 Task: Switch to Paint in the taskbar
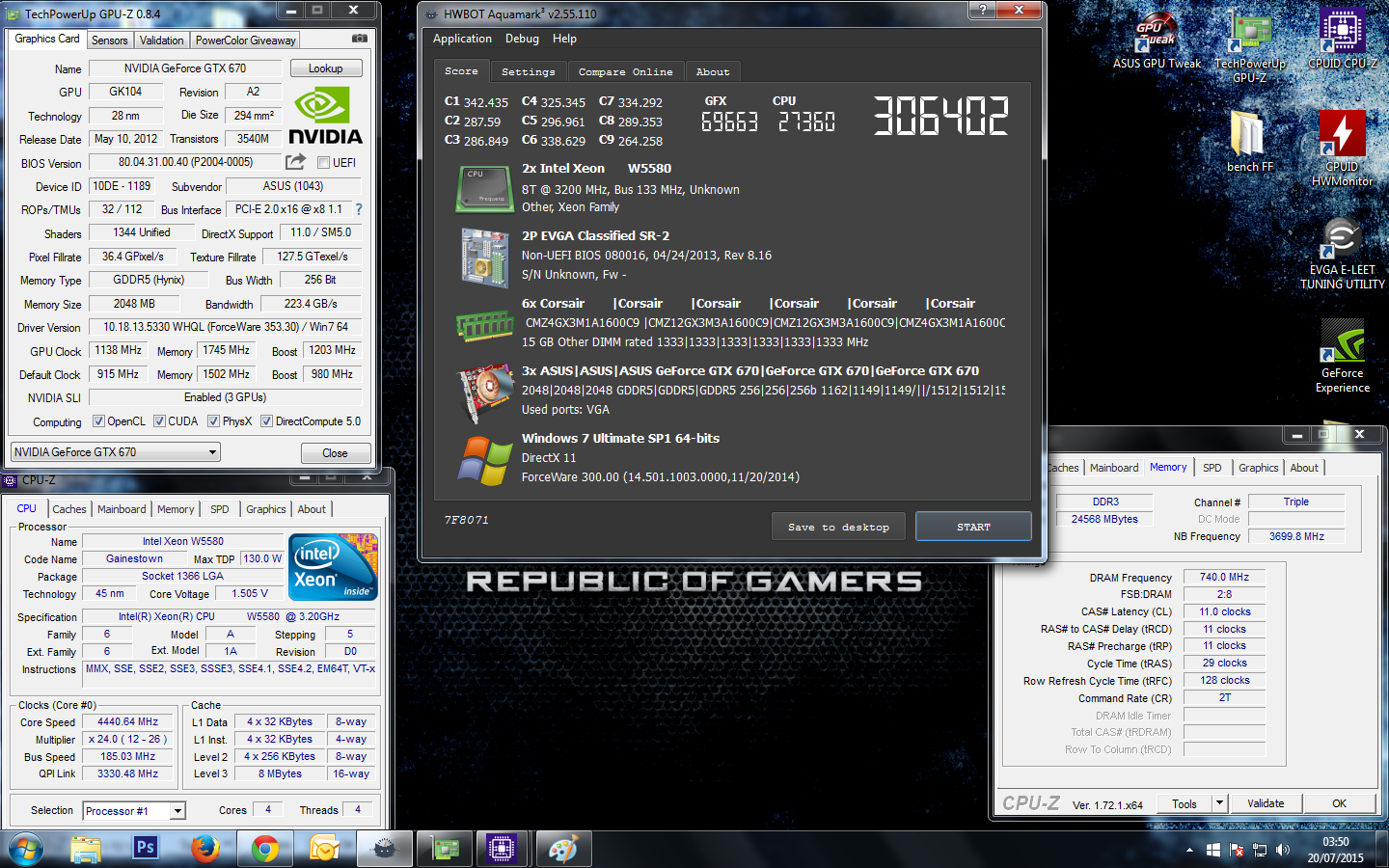562,849
